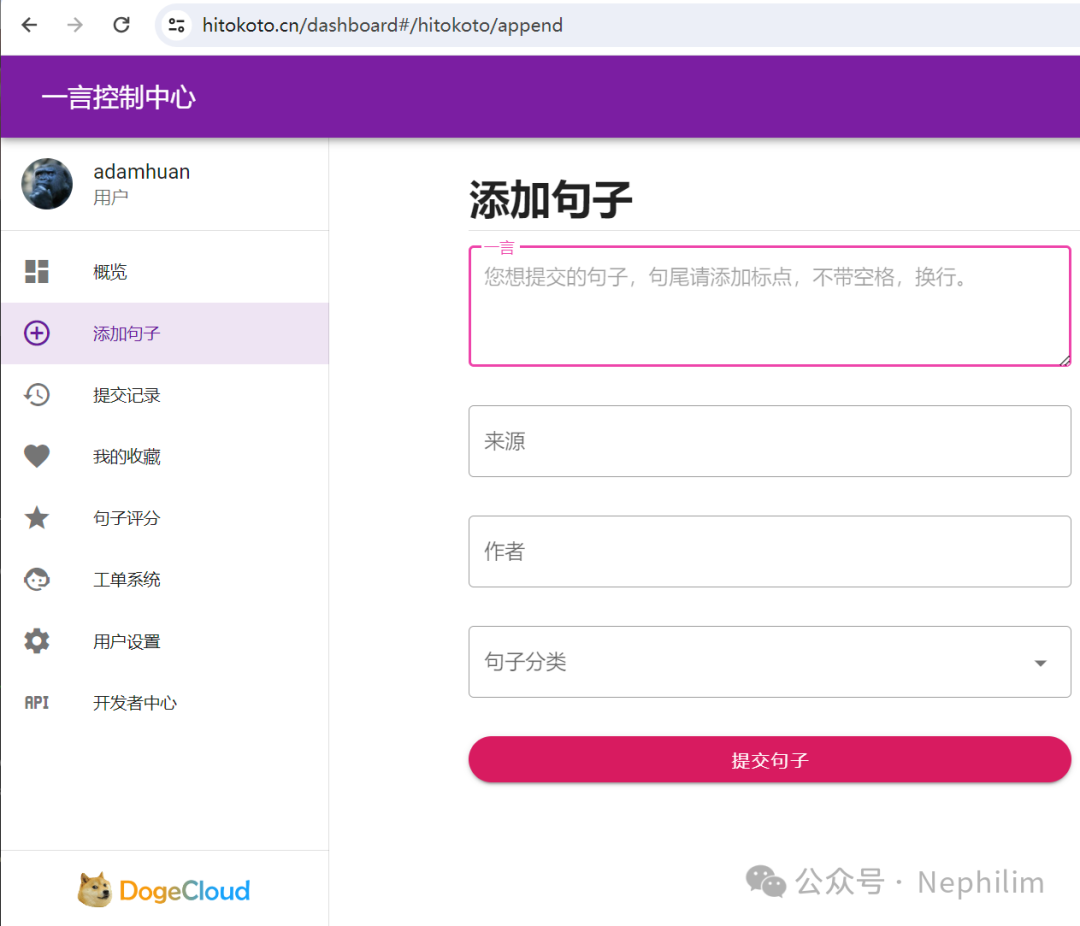Screen dimensions: 1080x926
Task: Click the 提交句子 submit button
Action: click(x=769, y=759)
